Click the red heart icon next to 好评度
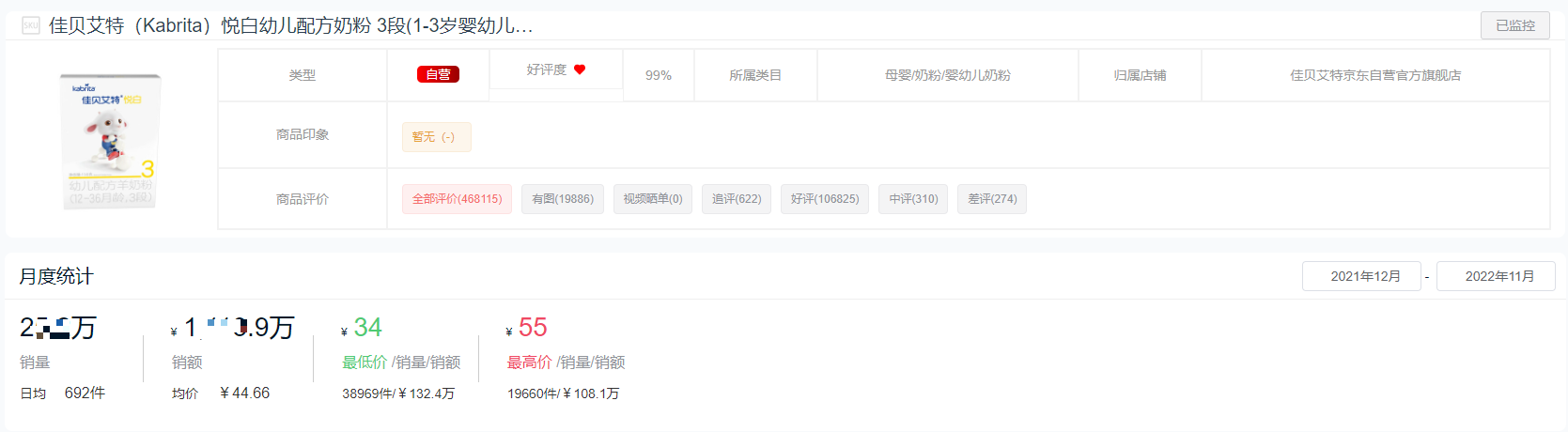The image size is (1568, 432). (x=580, y=69)
